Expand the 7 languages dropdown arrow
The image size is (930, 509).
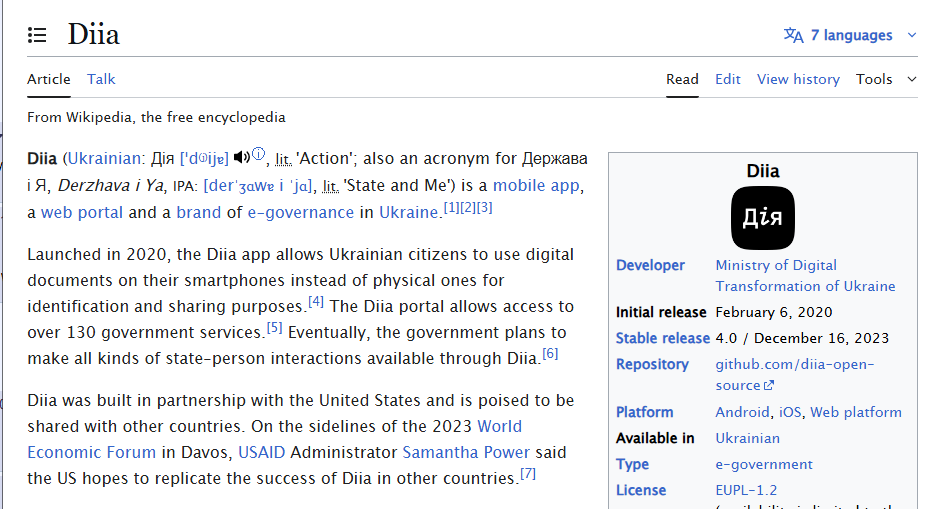tap(912, 35)
